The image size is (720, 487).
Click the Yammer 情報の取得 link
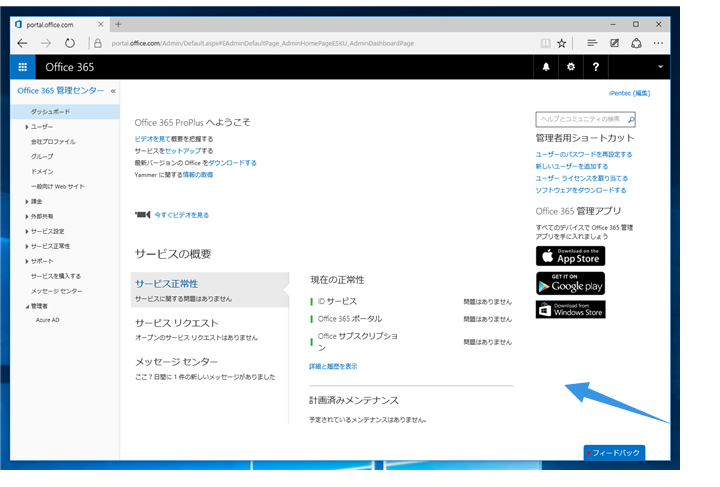coord(198,175)
